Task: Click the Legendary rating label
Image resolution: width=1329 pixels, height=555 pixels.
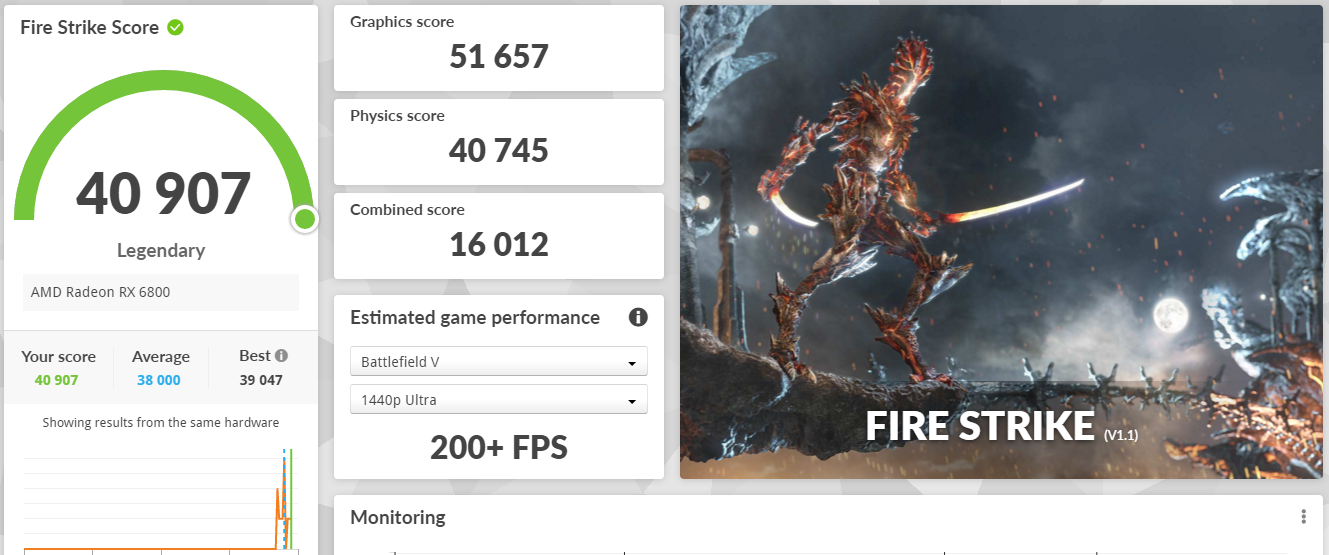Action: (x=161, y=250)
